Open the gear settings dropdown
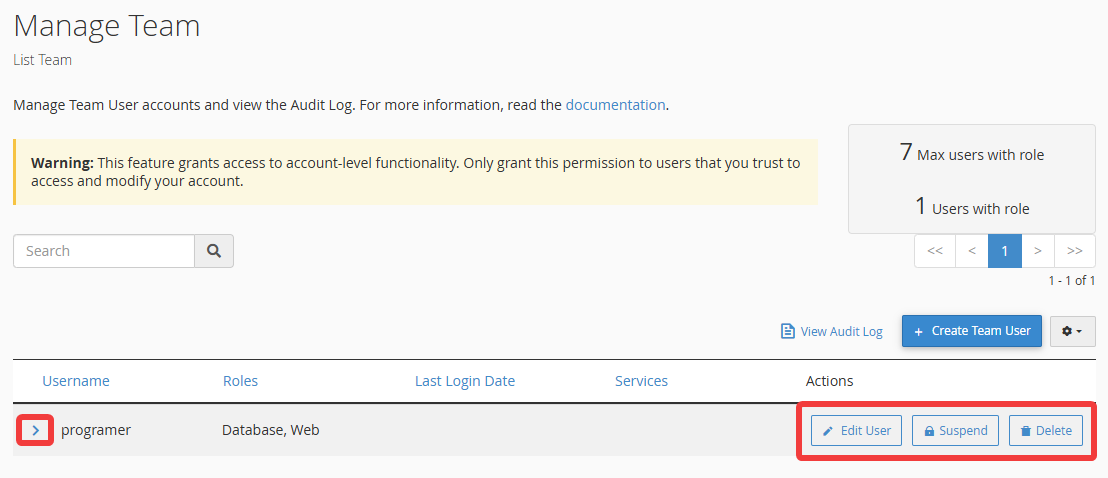 [1072, 331]
